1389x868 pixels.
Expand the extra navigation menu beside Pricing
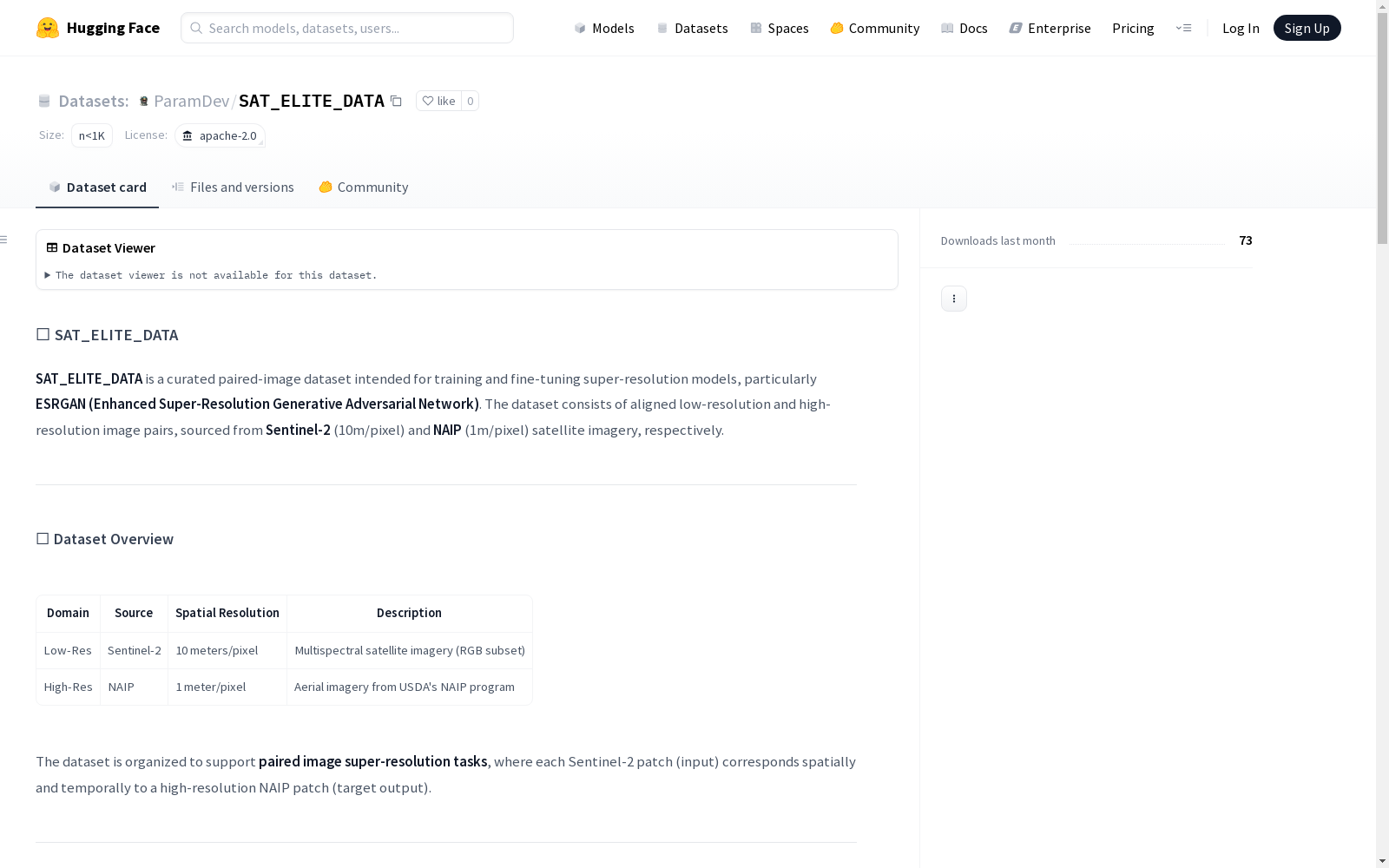pos(1183,28)
